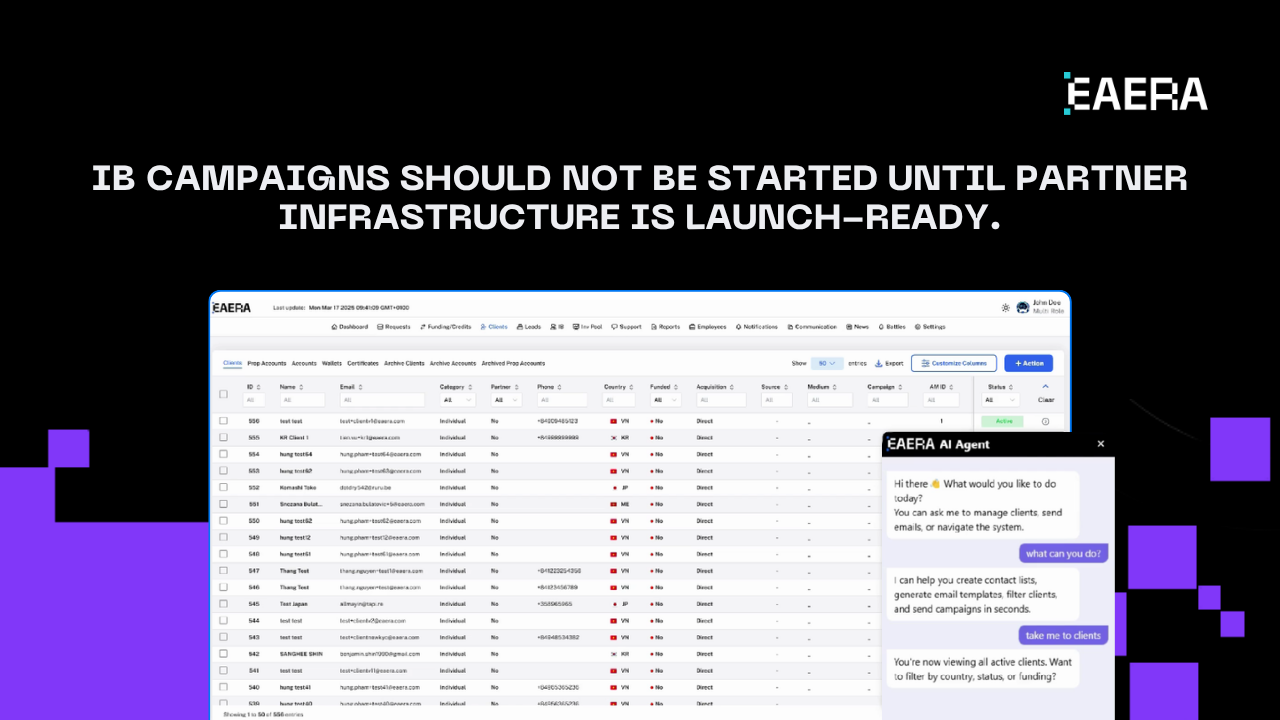Click the Phone filter input
The height and width of the screenshot is (720, 1280).
coord(562,400)
